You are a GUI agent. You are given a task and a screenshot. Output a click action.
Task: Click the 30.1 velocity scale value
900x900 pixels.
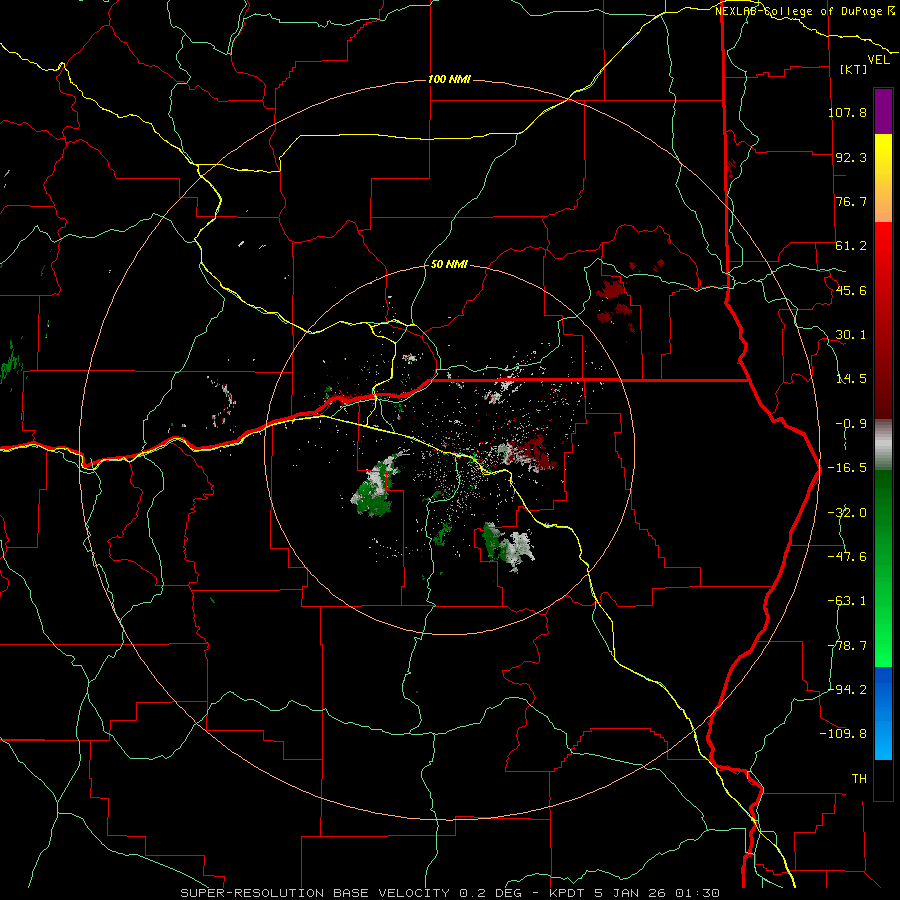851,335
